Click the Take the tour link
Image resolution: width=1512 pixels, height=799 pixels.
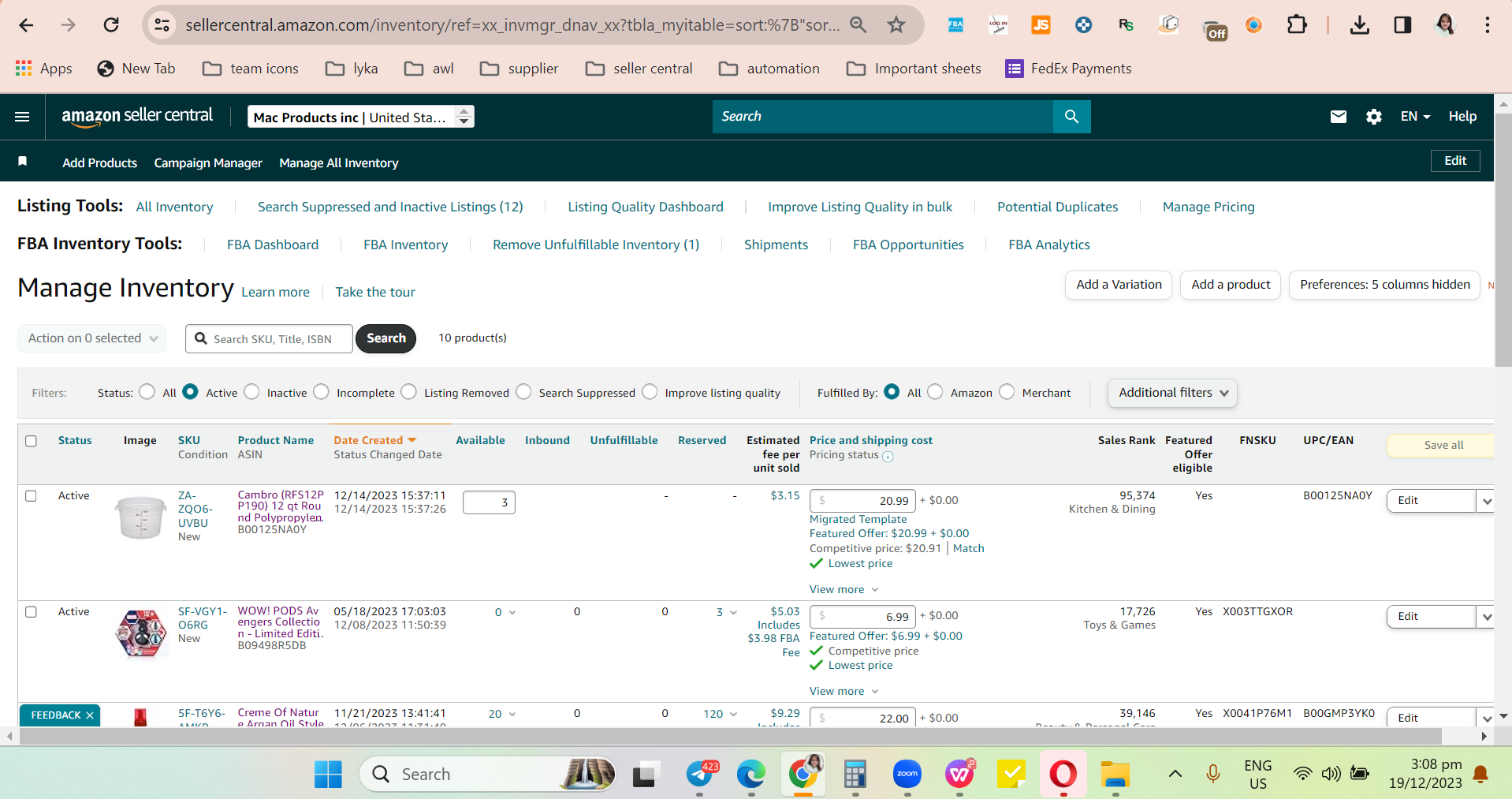click(375, 292)
